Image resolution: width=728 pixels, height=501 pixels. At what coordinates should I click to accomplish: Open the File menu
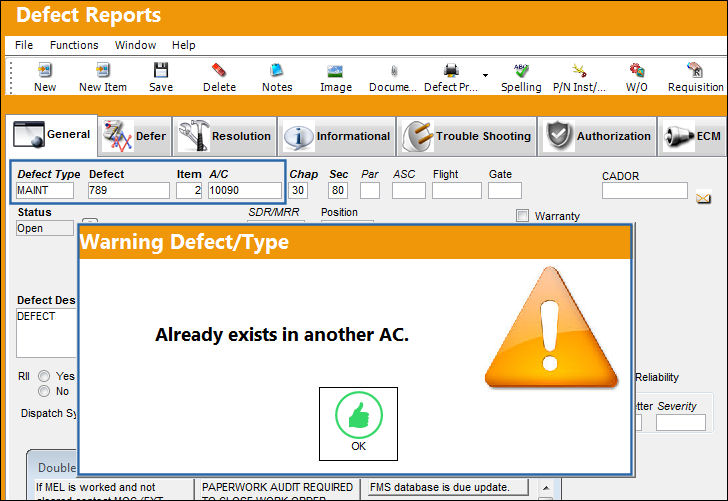[x=24, y=45]
